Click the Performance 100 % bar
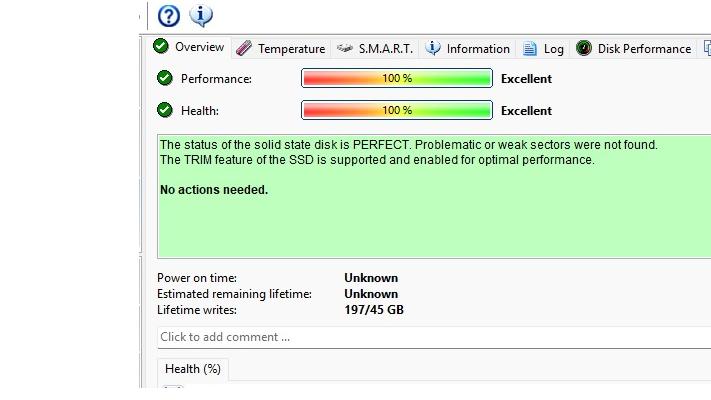The height and width of the screenshot is (400, 711). click(x=397, y=78)
